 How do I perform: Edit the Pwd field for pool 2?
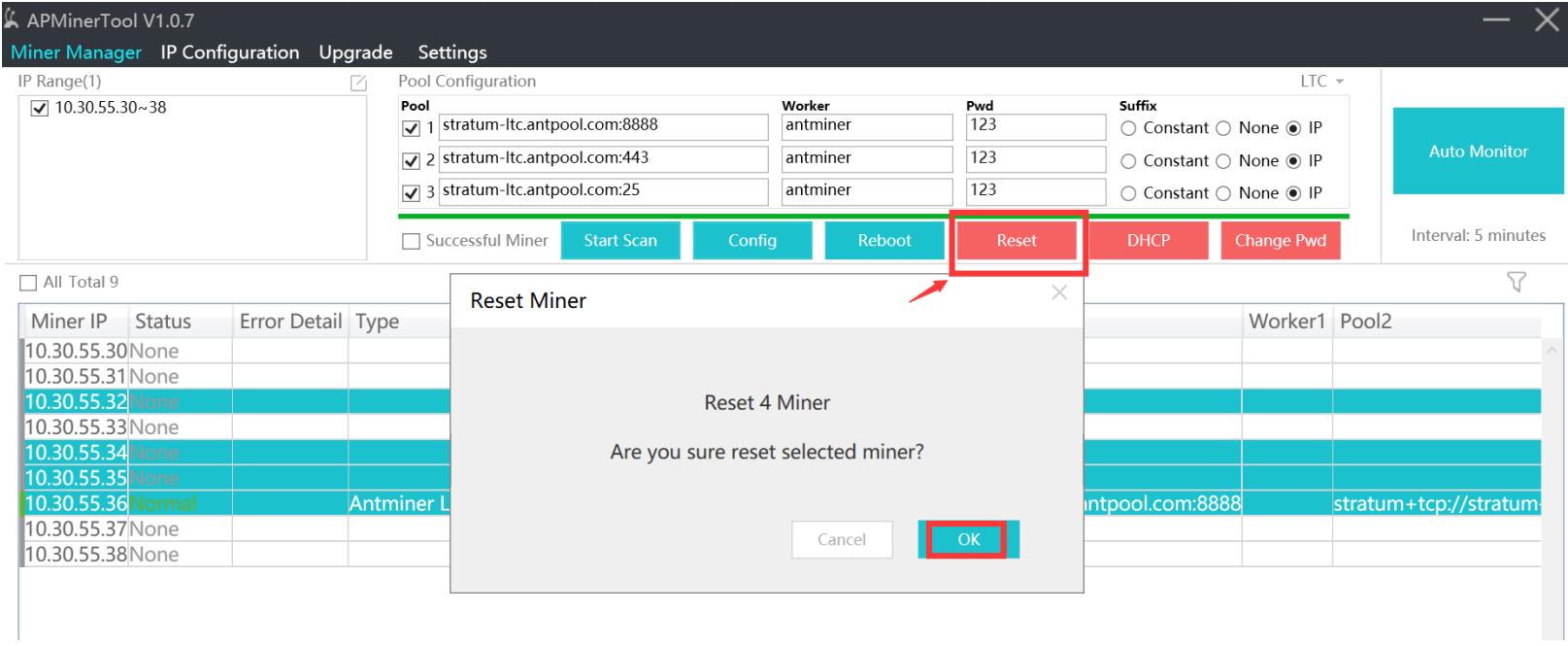tap(1035, 159)
